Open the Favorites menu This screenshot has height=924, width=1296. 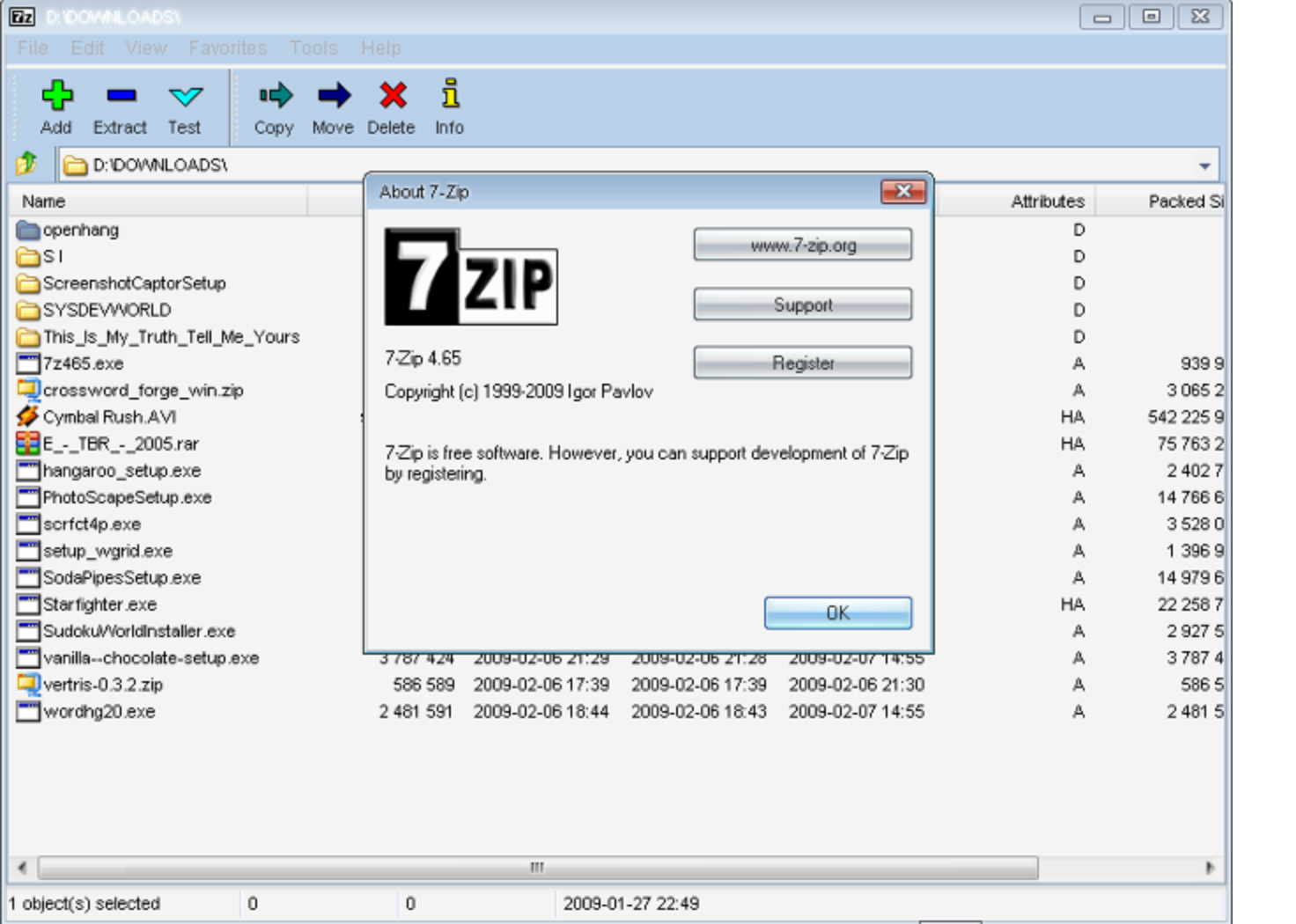tap(228, 48)
